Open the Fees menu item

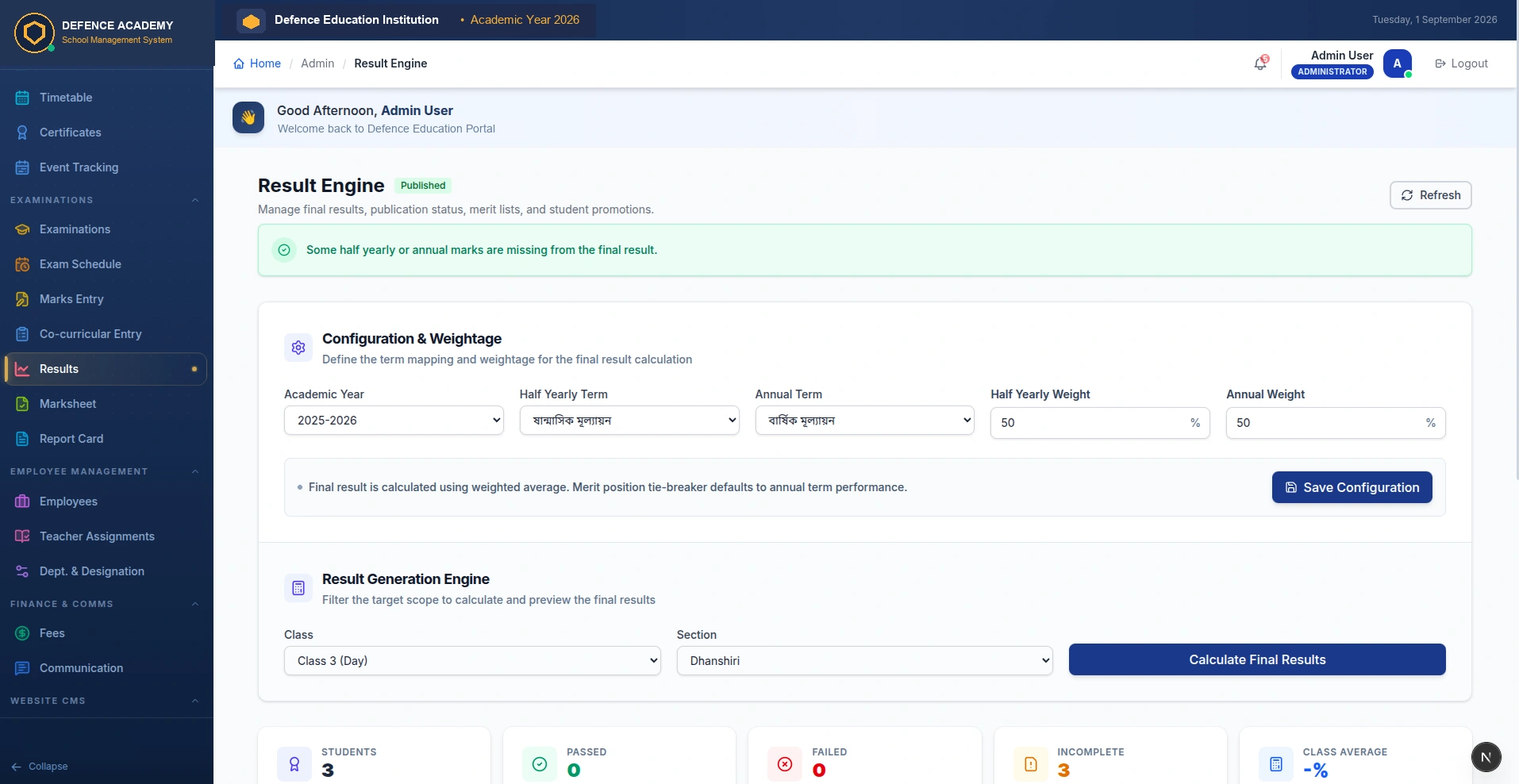coord(105,633)
